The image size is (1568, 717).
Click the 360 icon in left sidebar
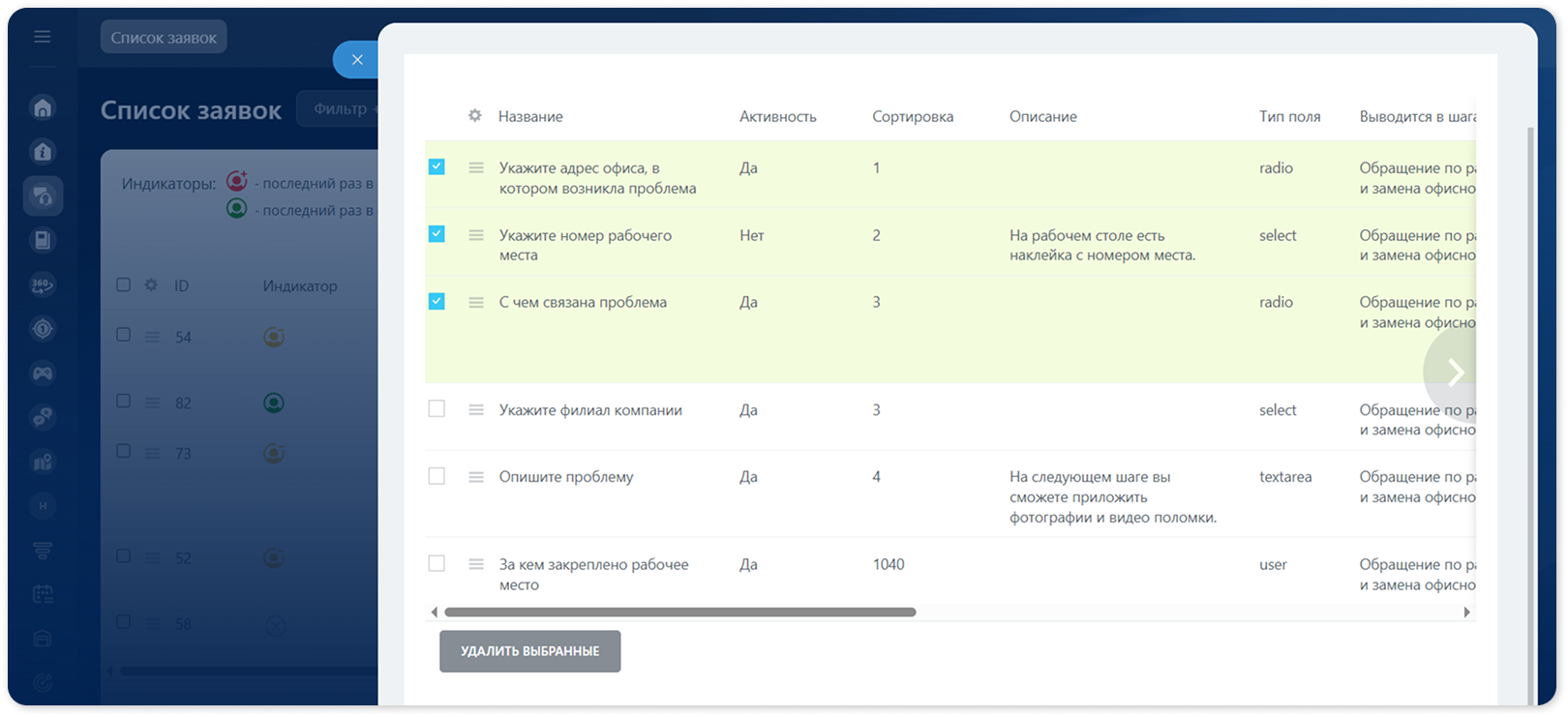tap(43, 284)
